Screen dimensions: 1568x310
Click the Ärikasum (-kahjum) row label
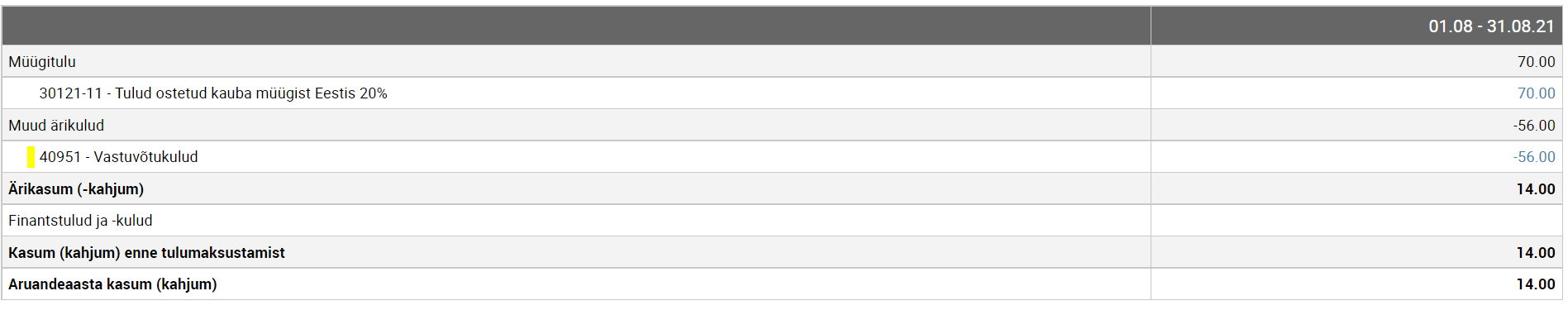coord(76,189)
